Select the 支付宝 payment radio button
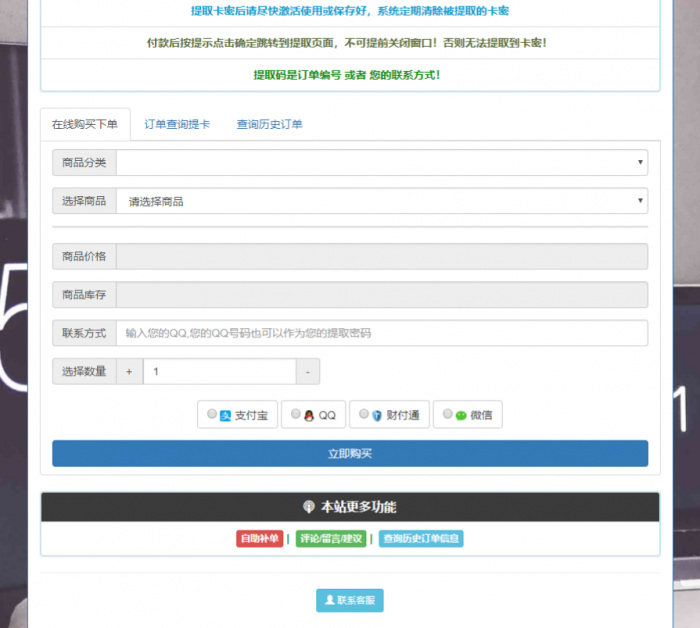 [x=212, y=414]
